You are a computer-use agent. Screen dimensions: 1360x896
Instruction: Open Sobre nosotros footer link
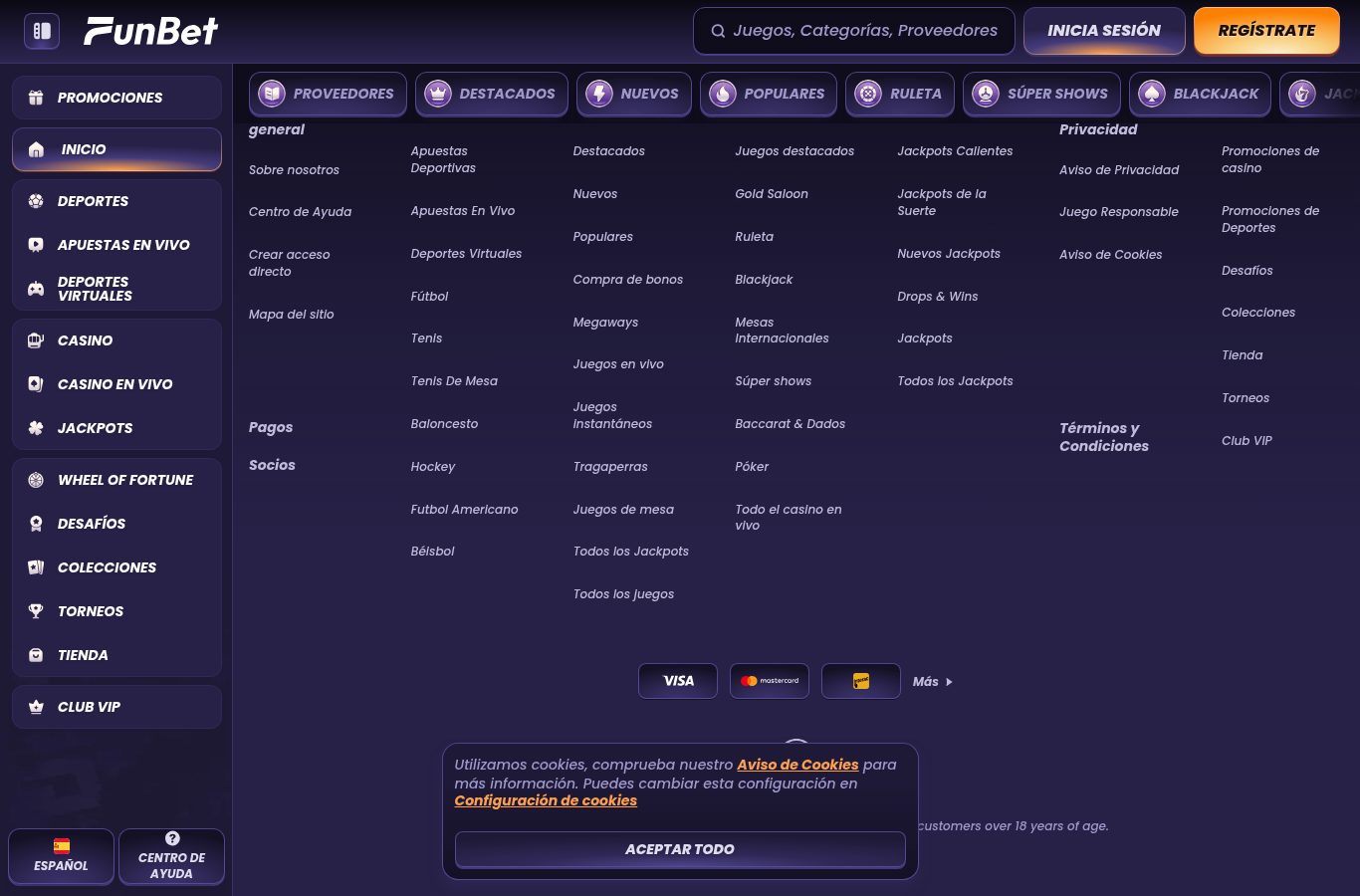coord(294,170)
